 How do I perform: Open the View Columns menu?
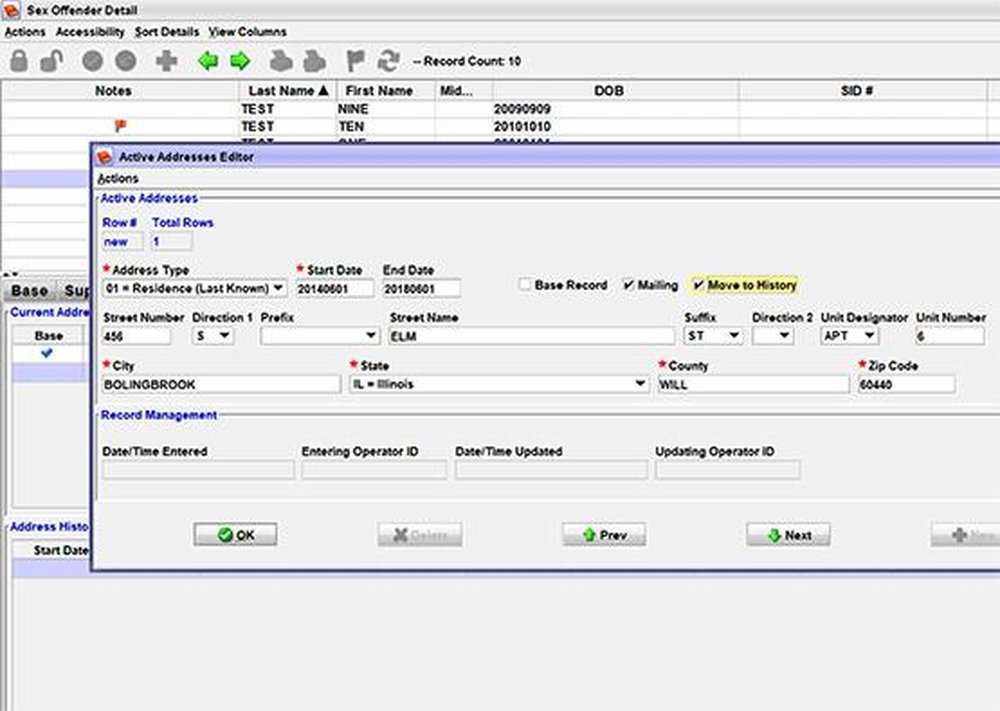coord(247,32)
